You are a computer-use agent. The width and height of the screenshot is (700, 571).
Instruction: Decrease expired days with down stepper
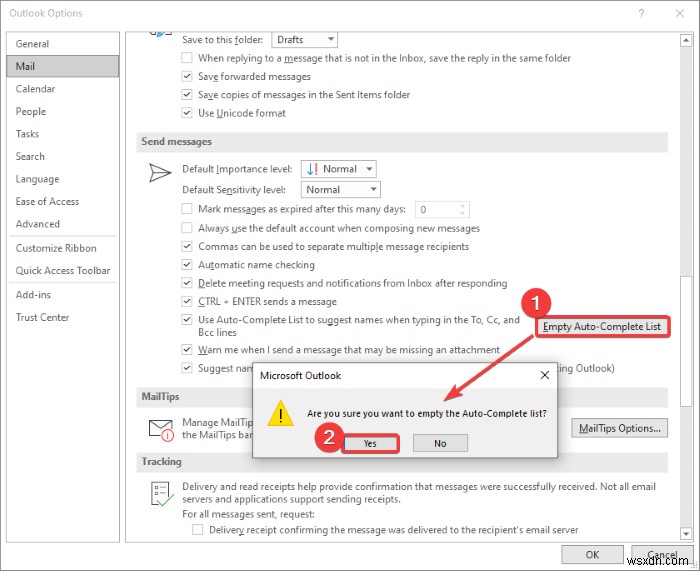click(x=462, y=213)
